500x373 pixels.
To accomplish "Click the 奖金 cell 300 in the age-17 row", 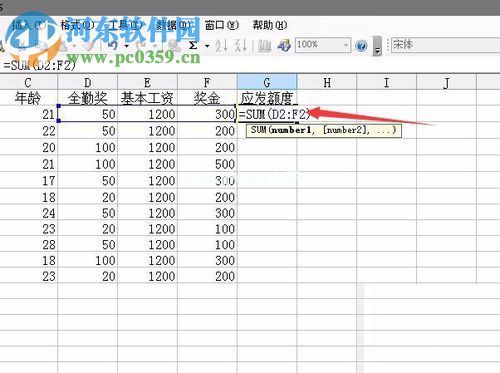I will click(x=207, y=181).
